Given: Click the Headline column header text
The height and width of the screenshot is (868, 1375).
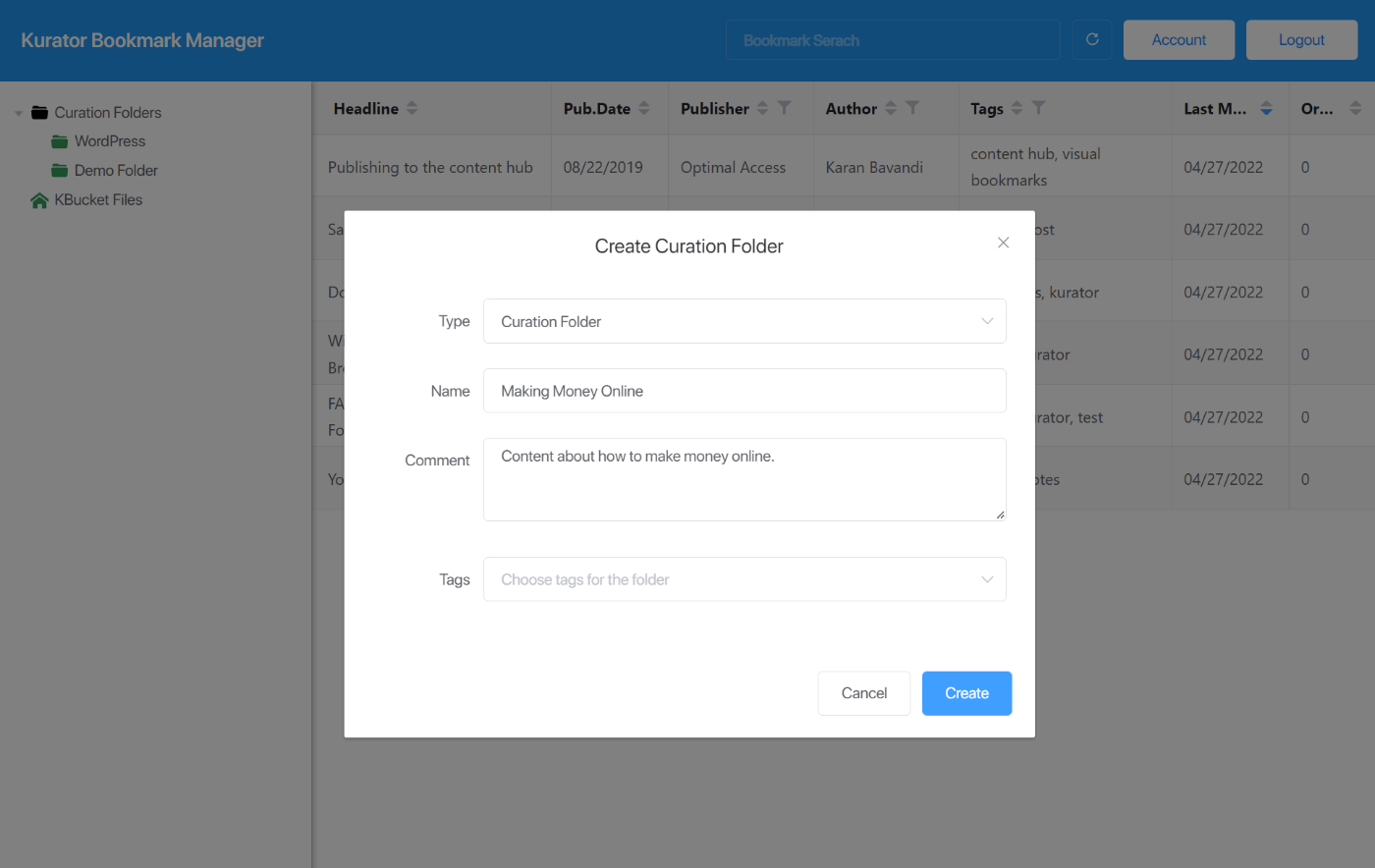Looking at the screenshot, I should [x=365, y=108].
